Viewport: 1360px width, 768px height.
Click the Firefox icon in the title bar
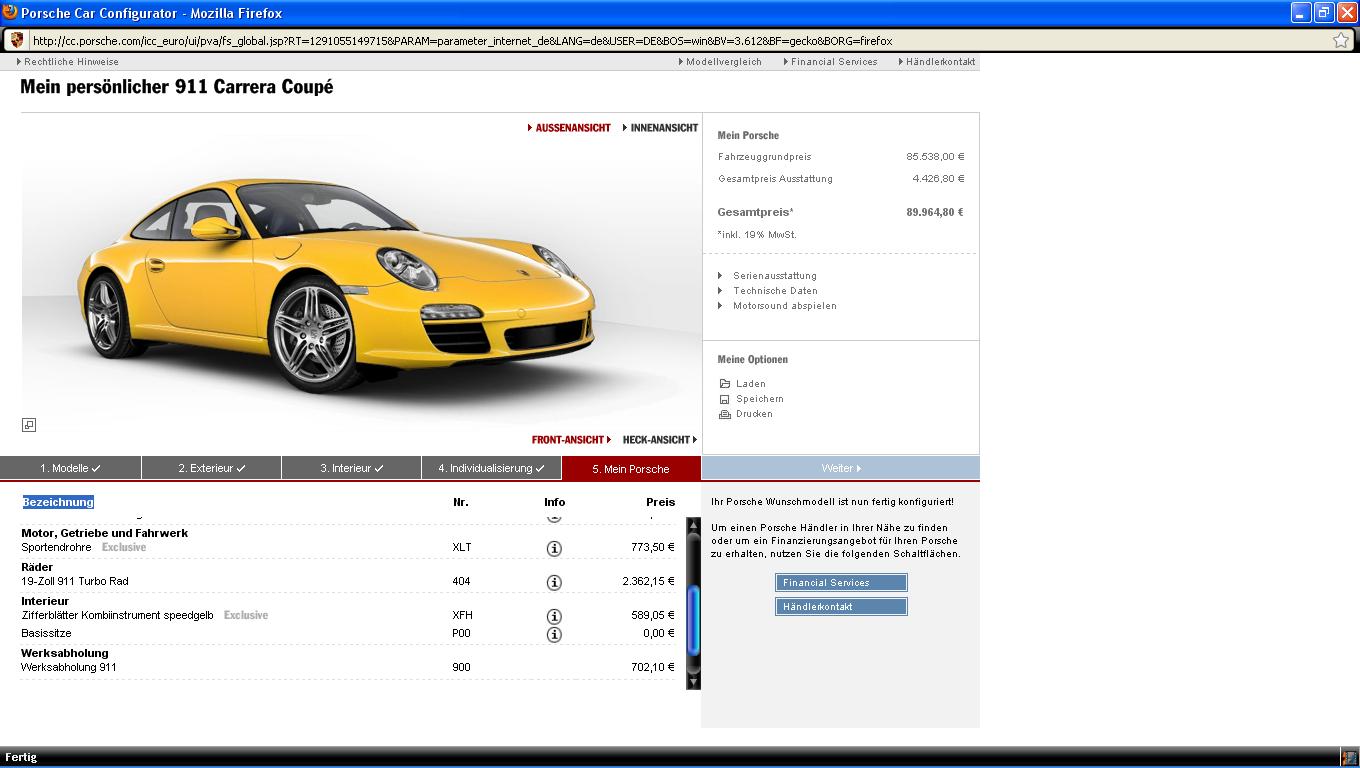tap(10, 12)
